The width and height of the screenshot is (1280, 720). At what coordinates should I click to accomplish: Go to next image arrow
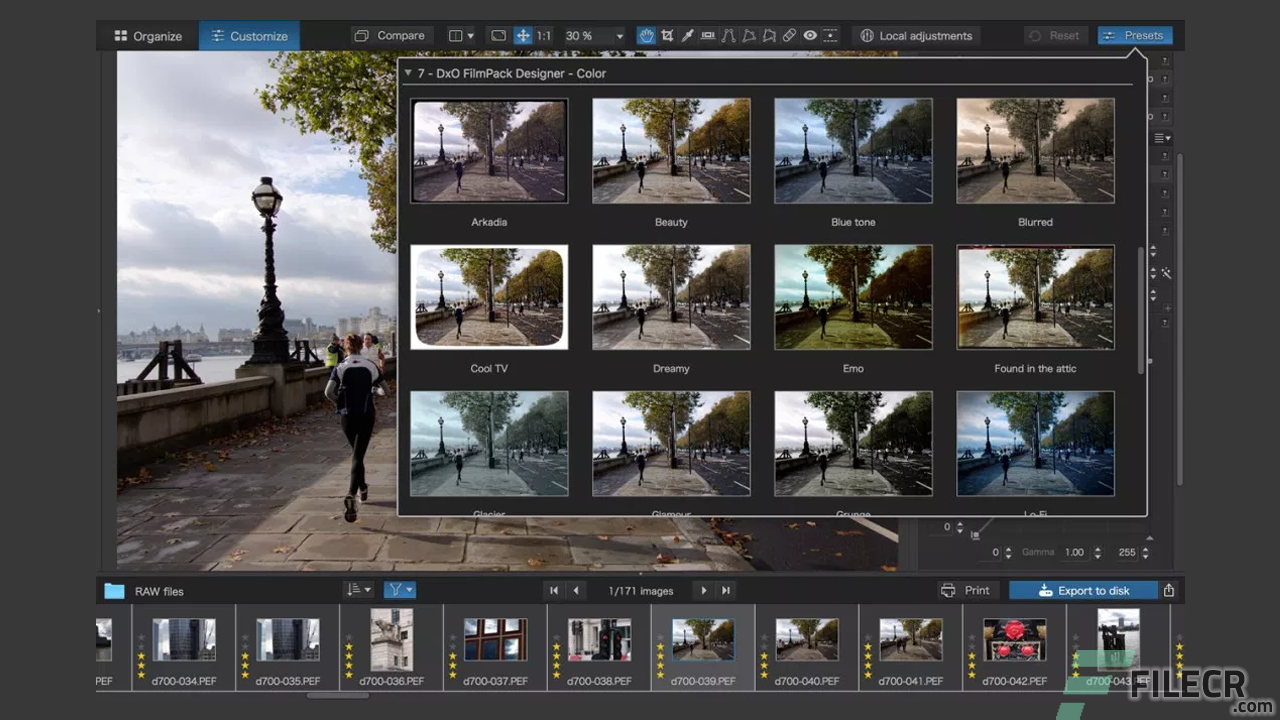tap(704, 591)
